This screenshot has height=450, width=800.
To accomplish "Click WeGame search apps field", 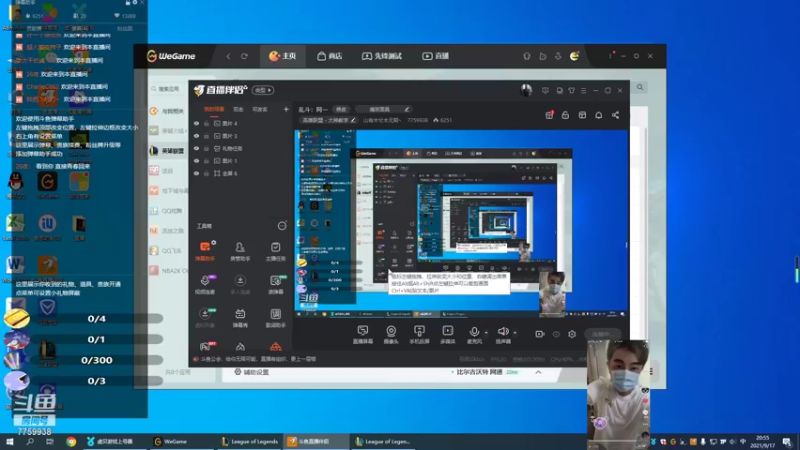I will [x=166, y=89].
